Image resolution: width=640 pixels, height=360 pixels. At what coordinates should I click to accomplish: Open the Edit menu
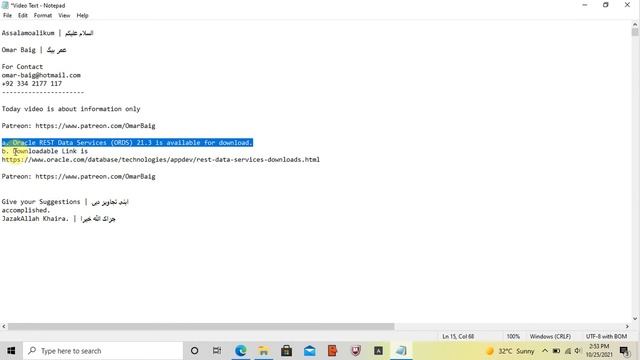click(x=23, y=16)
